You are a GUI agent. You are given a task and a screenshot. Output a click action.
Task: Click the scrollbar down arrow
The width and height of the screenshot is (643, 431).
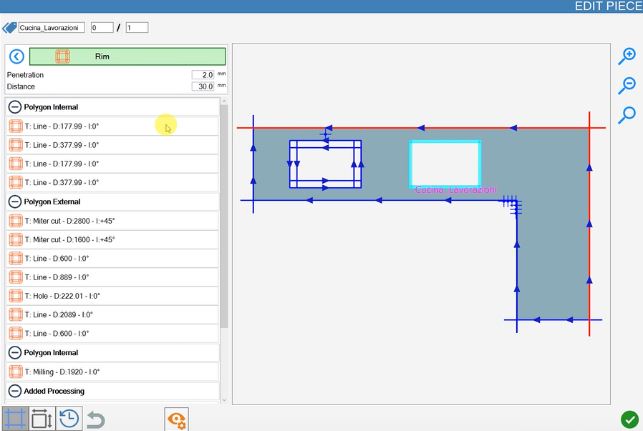tap(224, 400)
